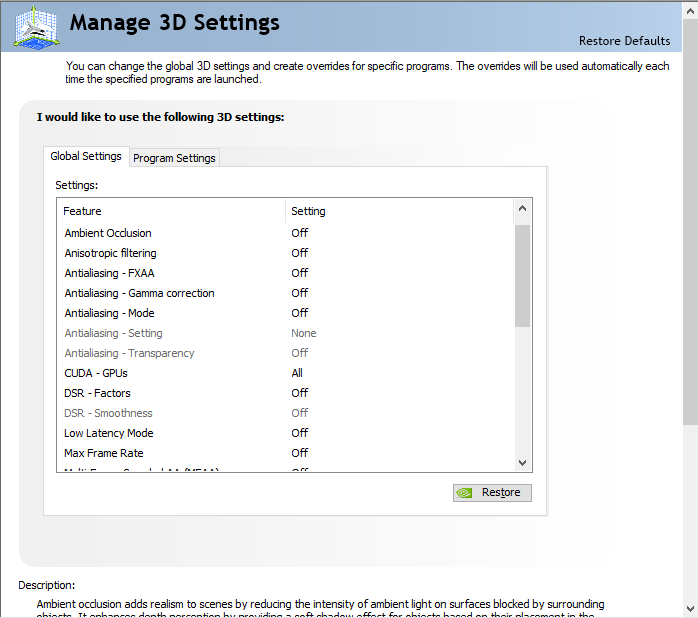The width and height of the screenshot is (698, 618).
Task: Open the Max Frame Rate Off value
Action: click(x=300, y=453)
